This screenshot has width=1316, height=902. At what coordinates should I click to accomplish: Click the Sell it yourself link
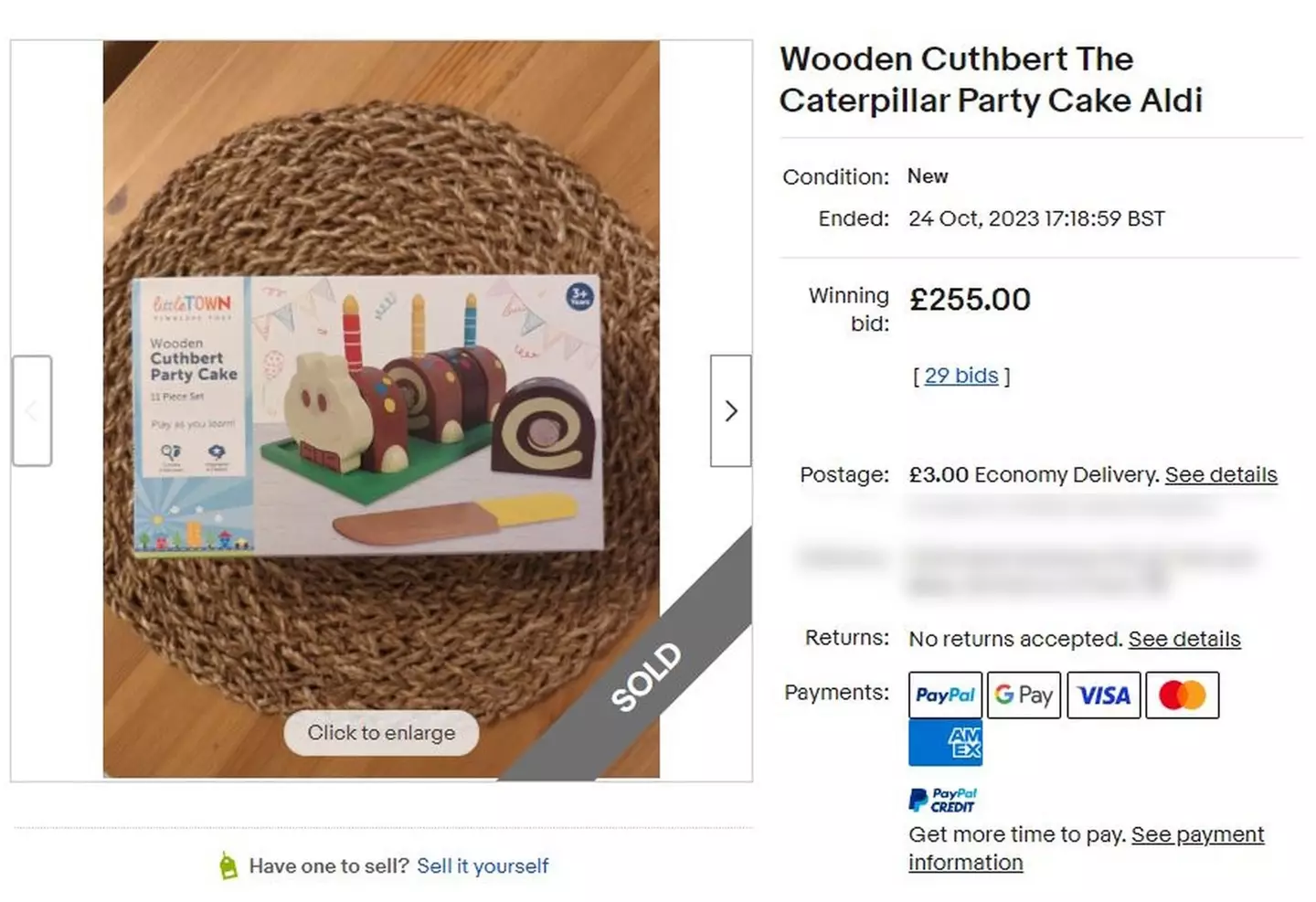483,865
